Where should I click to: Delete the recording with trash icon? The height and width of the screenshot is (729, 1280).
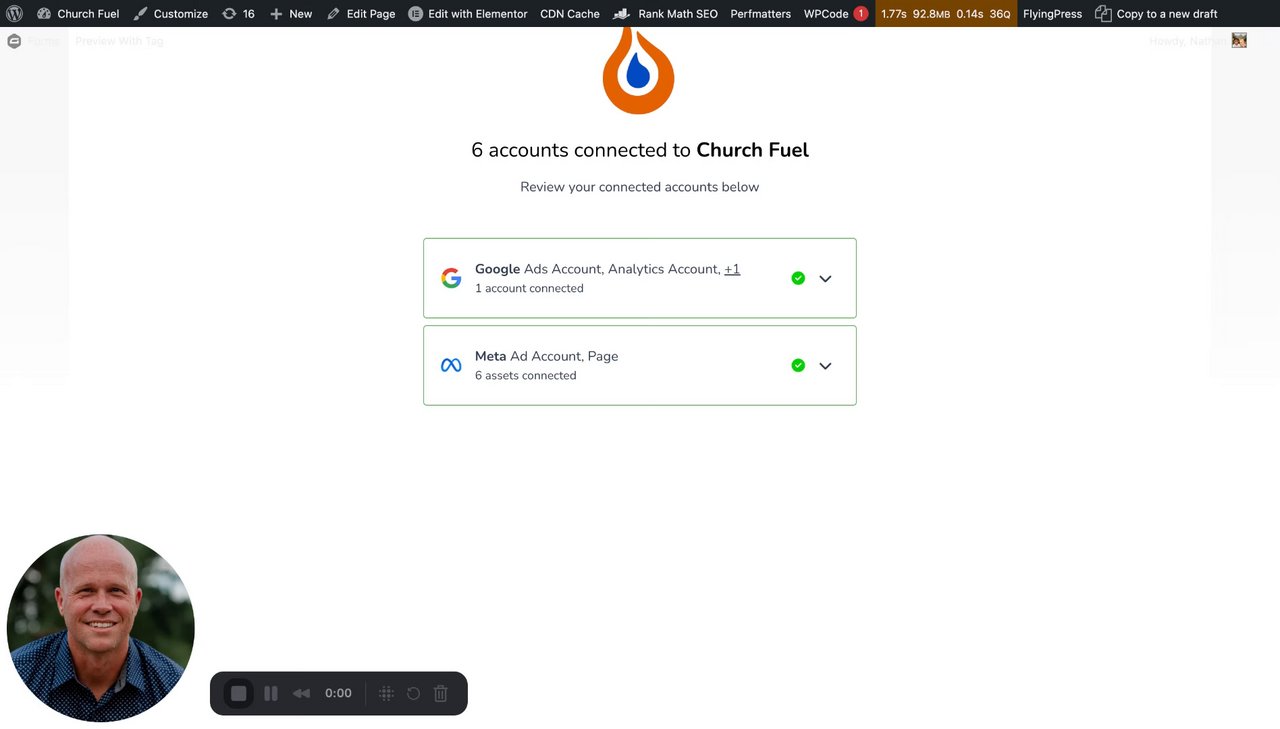click(441, 693)
